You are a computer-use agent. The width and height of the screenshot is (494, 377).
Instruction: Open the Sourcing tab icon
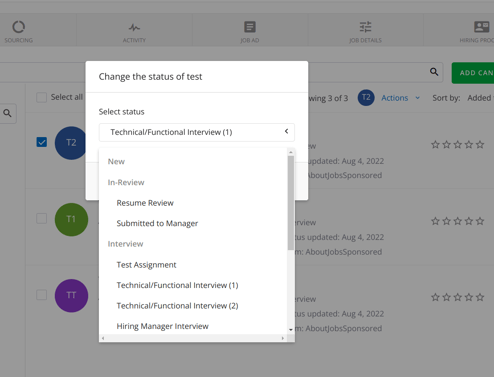tap(19, 27)
